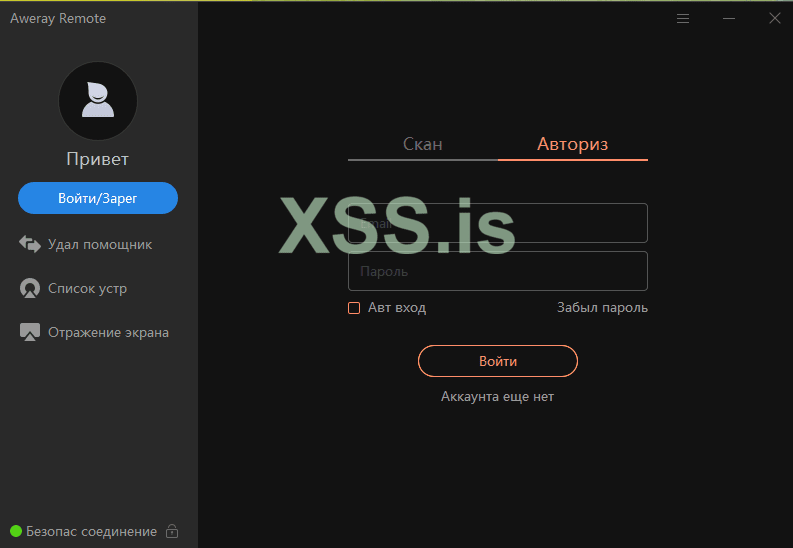Click the Безопас соединение status text

click(92, 531)
